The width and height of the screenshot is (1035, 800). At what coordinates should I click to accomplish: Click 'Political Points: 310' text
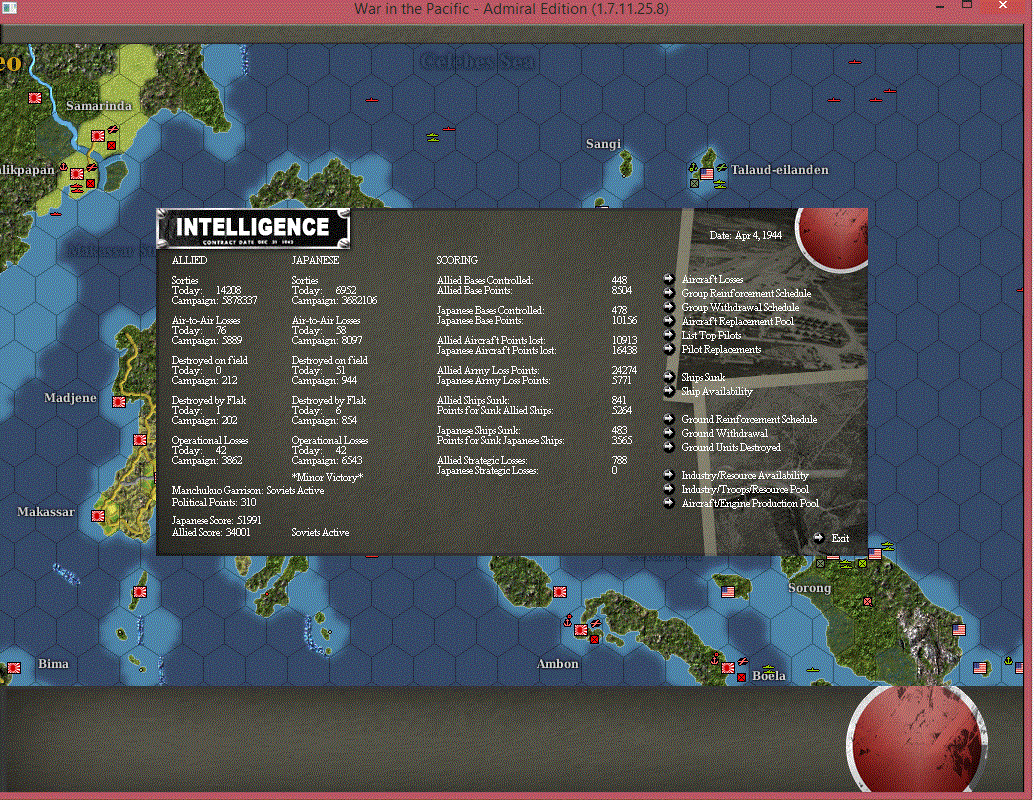click(x=214, y=502)
